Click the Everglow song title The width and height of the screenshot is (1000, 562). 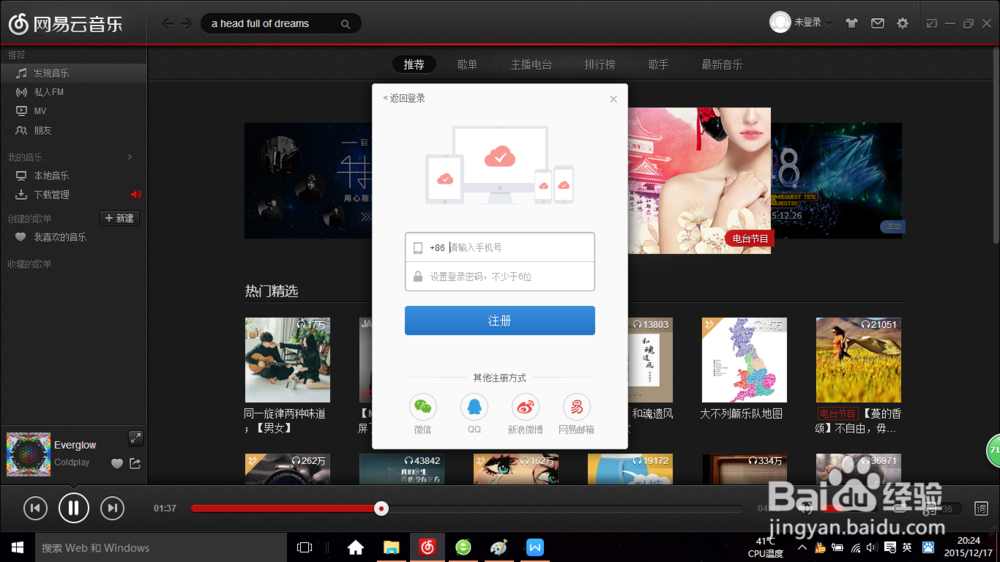[x=75, y=445]
